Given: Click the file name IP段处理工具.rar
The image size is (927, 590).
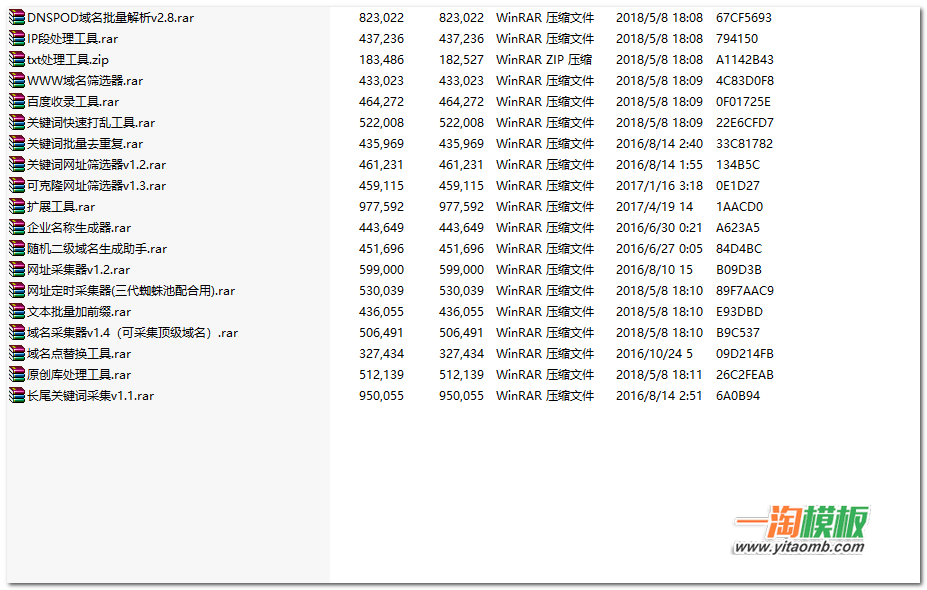Looking at the screenshot, I should [x=73, y=38].
